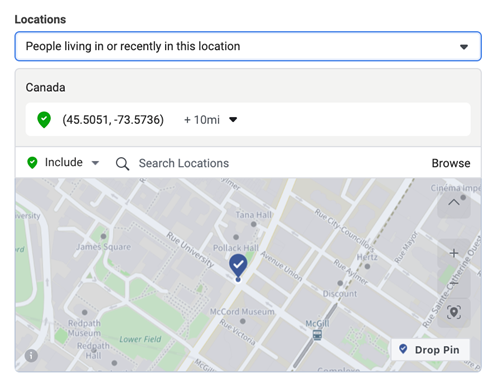The image size is (493, 378).
Task: Click the blue checkmark map pin marker
Action: coord(238,267)
